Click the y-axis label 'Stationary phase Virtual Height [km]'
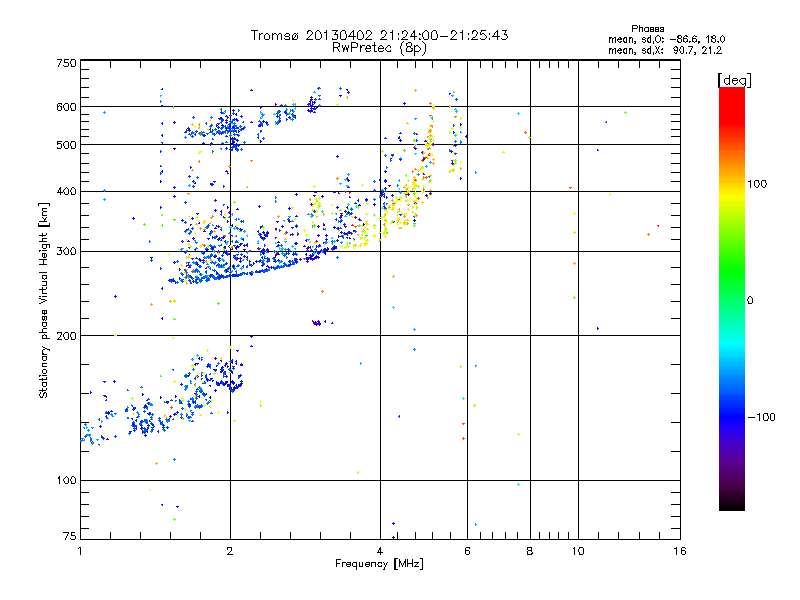 (43, 301)
